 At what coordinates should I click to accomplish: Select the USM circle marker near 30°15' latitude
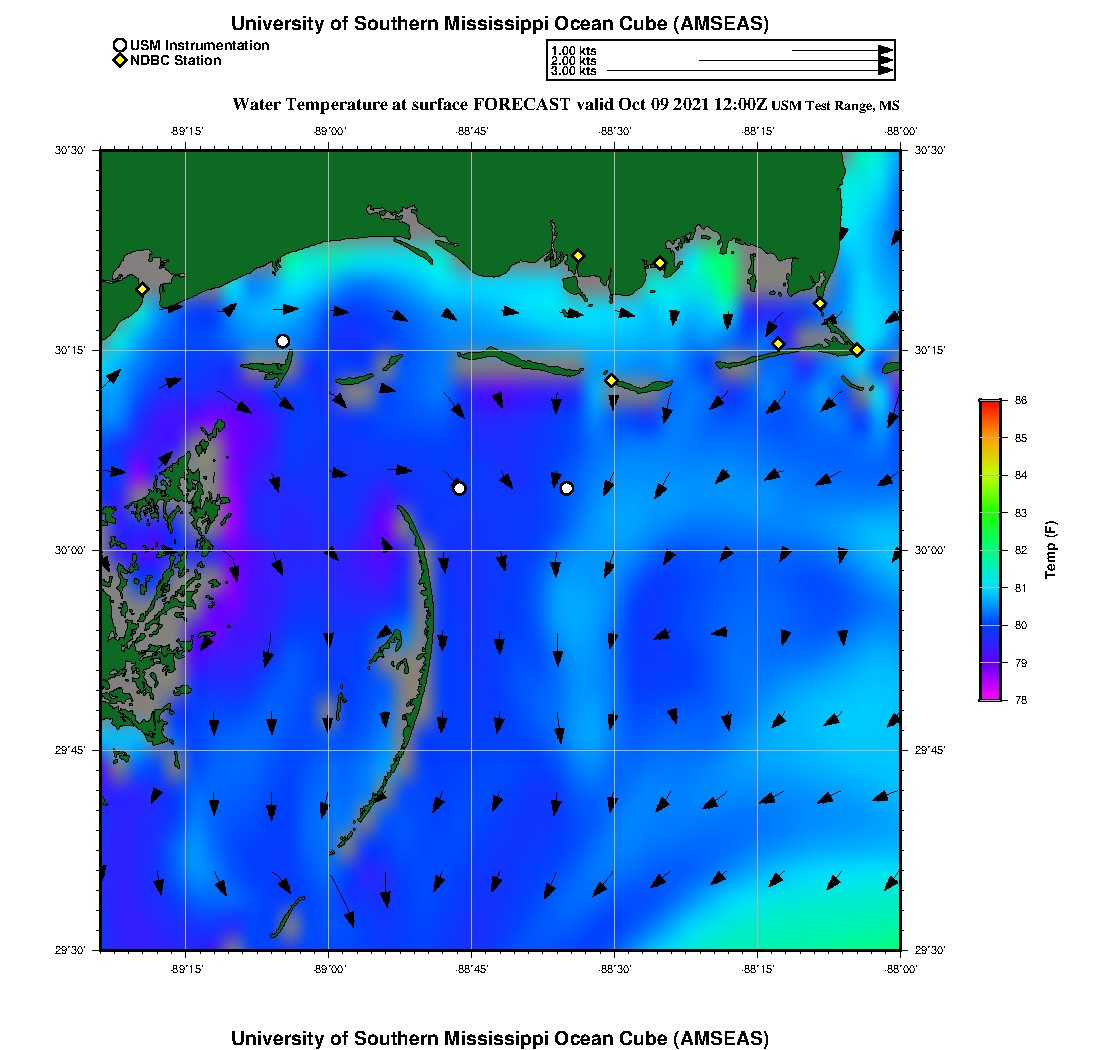click(283, 341)
